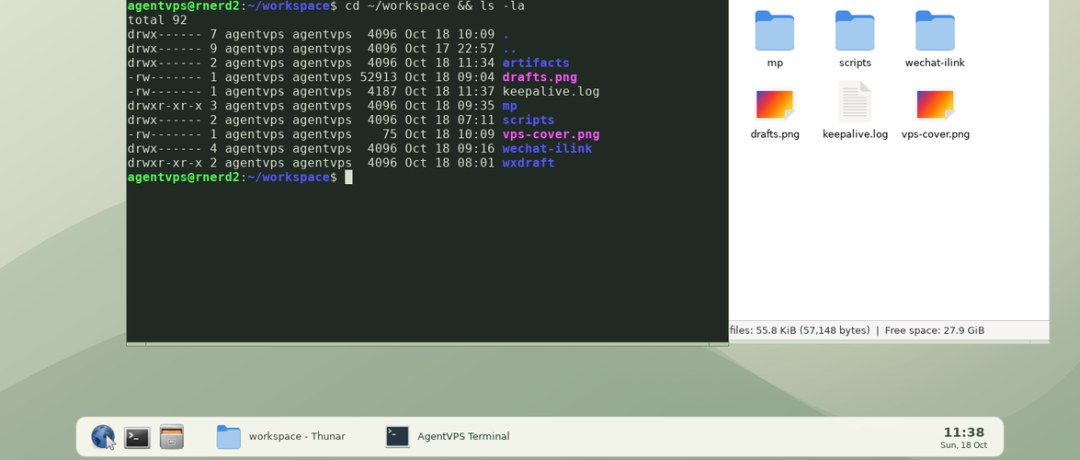Click the 'Oct 18 08:01' timestamp in terminal
The height and width of the screenshot is (460, 1080).
[450, 163]
